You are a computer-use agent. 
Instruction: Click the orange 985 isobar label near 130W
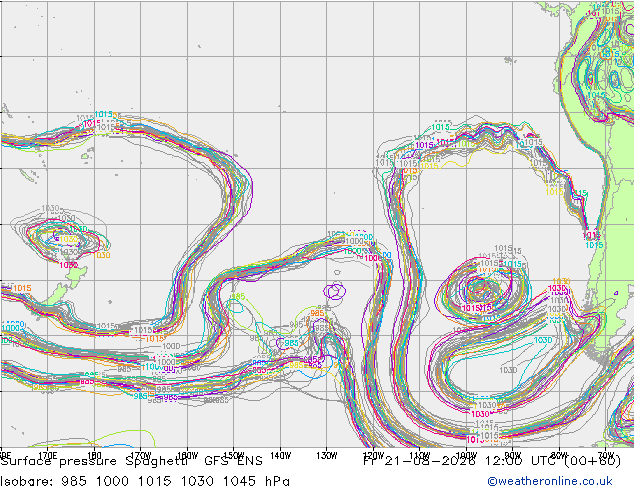click(317, 313)
